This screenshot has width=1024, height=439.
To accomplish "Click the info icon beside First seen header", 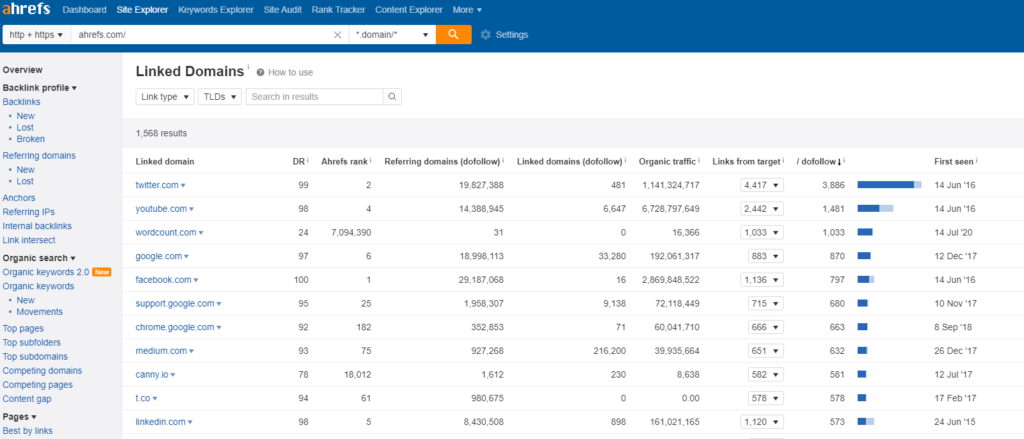I will 977,160.
